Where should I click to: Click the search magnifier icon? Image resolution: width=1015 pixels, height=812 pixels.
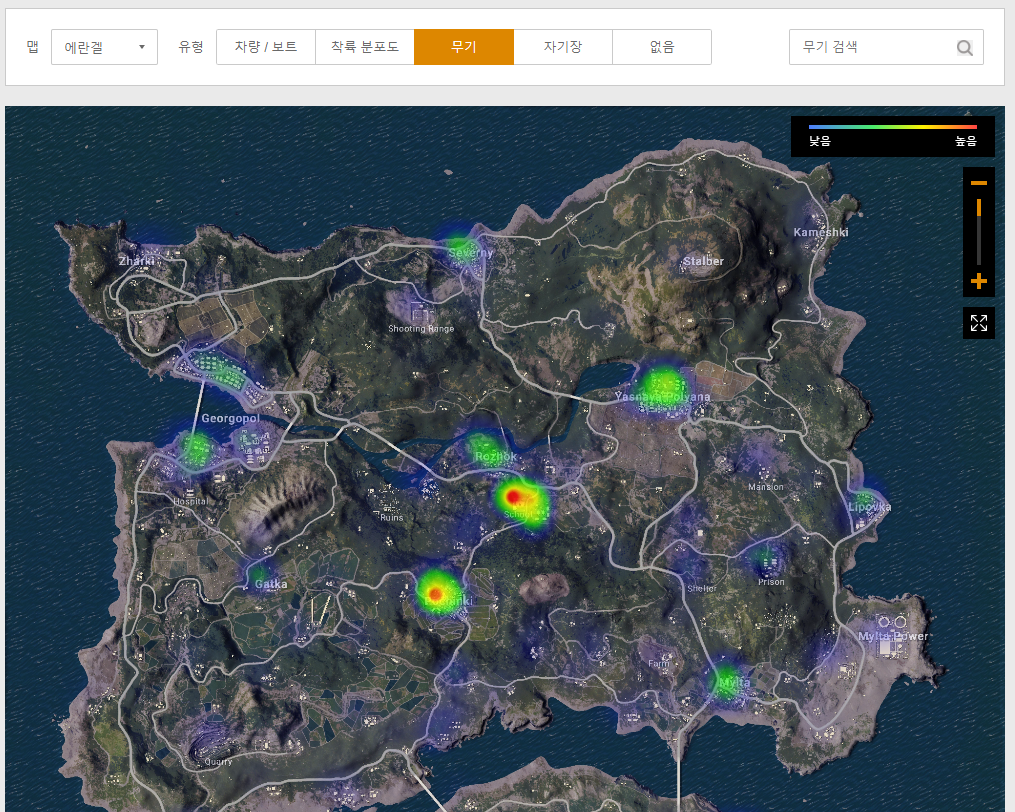(x=965, y=47)
